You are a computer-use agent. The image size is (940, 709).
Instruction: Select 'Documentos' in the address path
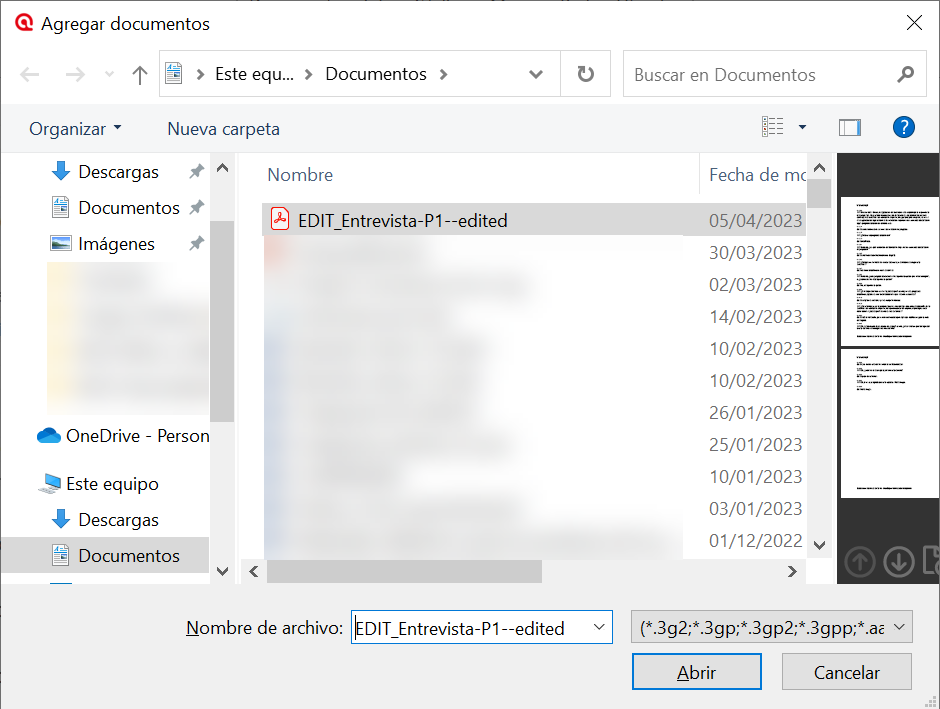coord(376,74)
